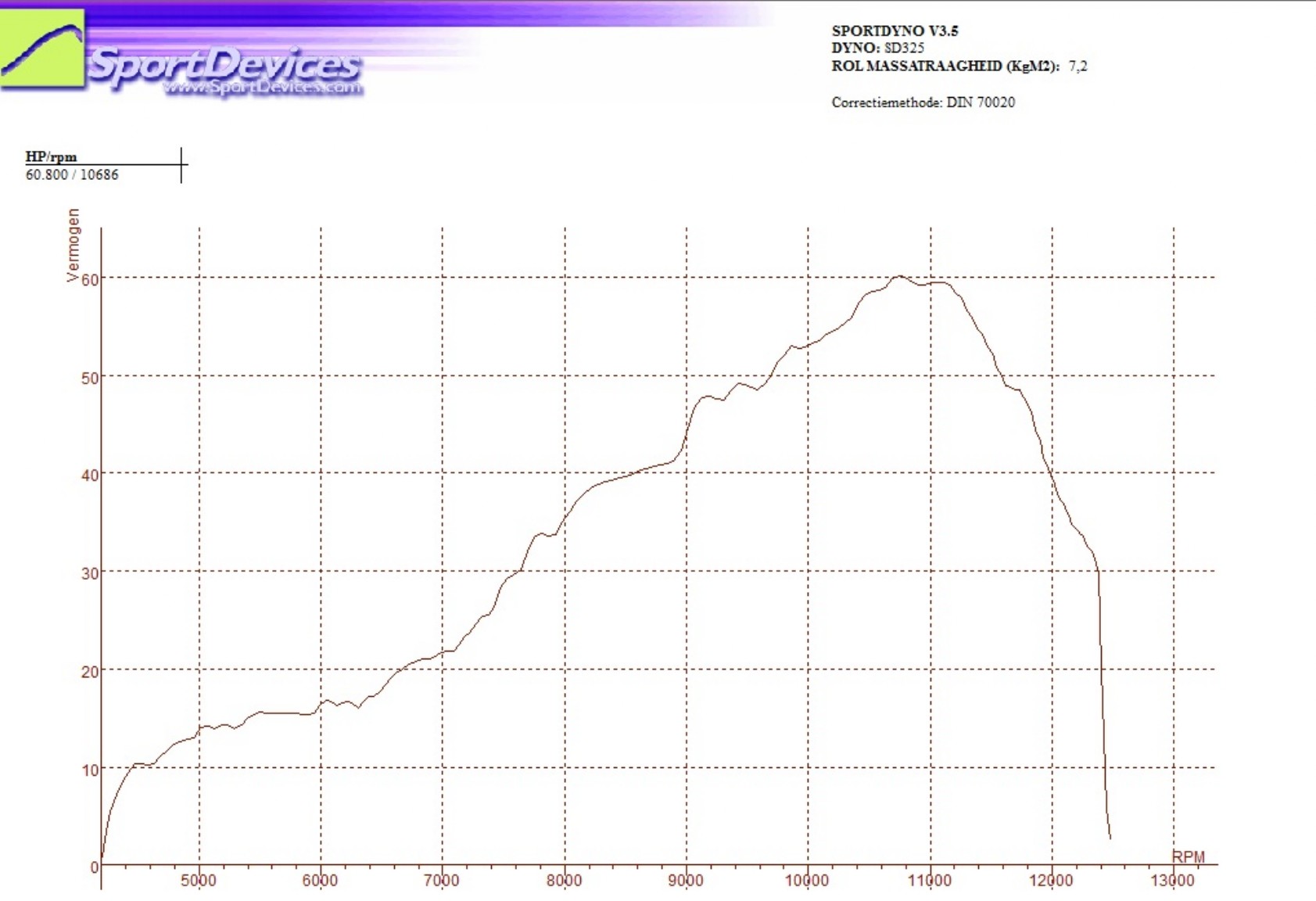Click ROL MASSATRAAGHEID (KgM2): 7,2 text
This screenshot has width=1316, height=901.
pos(959,66)
